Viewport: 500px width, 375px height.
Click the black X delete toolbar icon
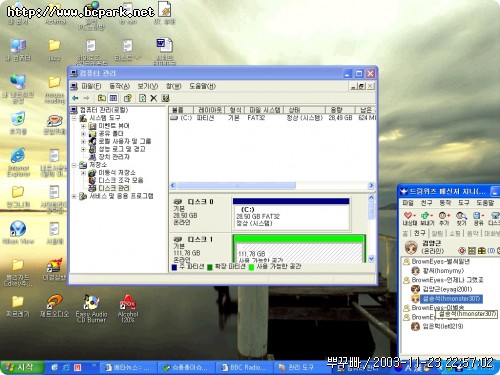coord(153,98)
